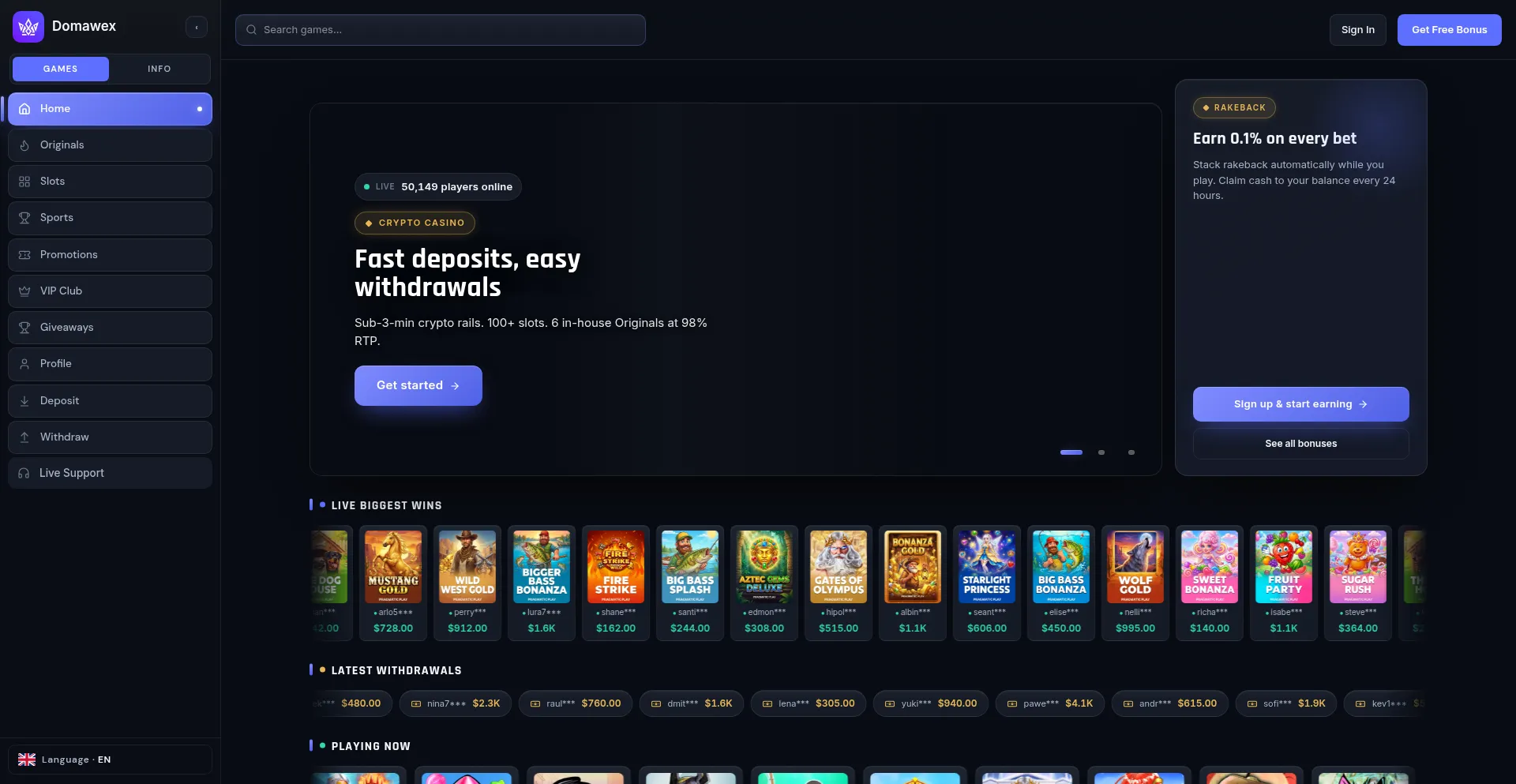Click lena*** $305.00 withdrawal chip
This screenshot has height=784, width=1516.
[x=809, y=703]
